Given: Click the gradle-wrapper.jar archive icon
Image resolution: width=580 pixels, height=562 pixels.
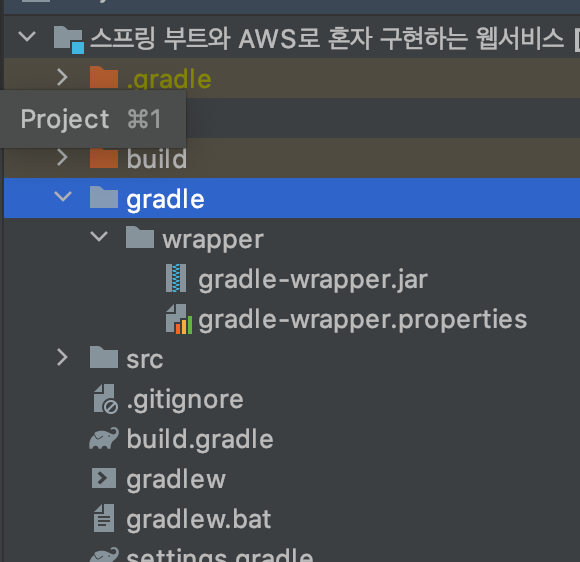Looking at the screenshot, I should point(176,278).
